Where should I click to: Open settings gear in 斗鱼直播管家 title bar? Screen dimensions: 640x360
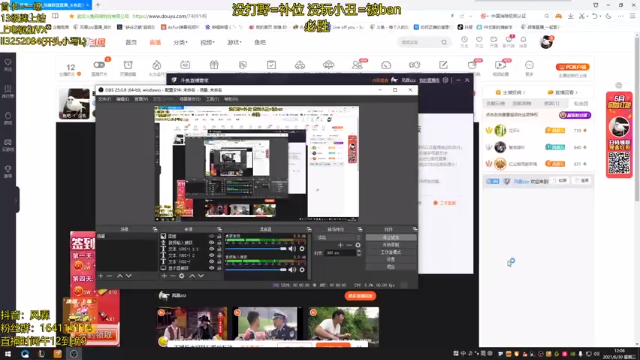(x=446, y=80)
